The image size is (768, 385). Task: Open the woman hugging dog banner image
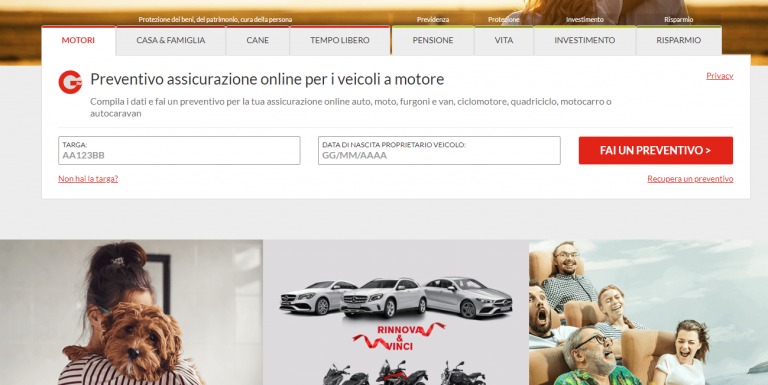[131, 313]
